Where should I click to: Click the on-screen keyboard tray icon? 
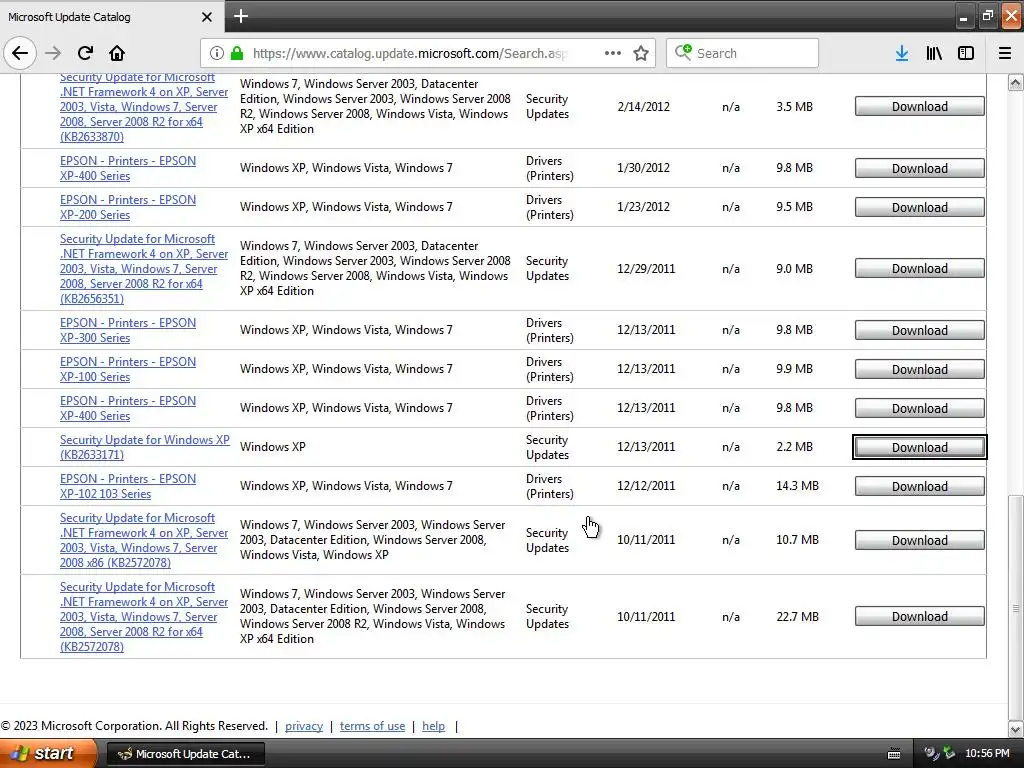(894, 754)
